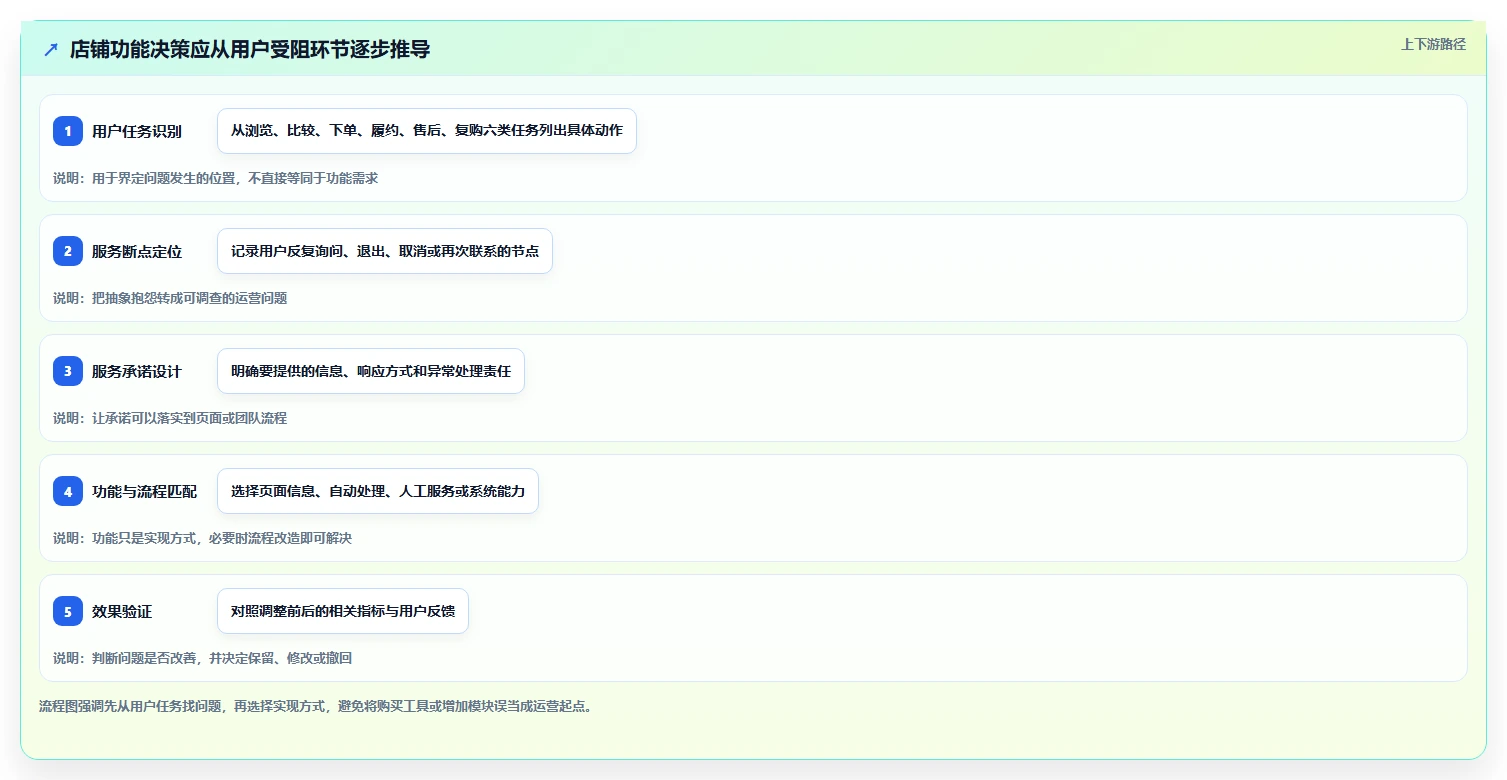Click the footer caption starting 流程图强调
Image resolution: width=1507 pixels, height=780 pixels.
(x=316, y=706)
